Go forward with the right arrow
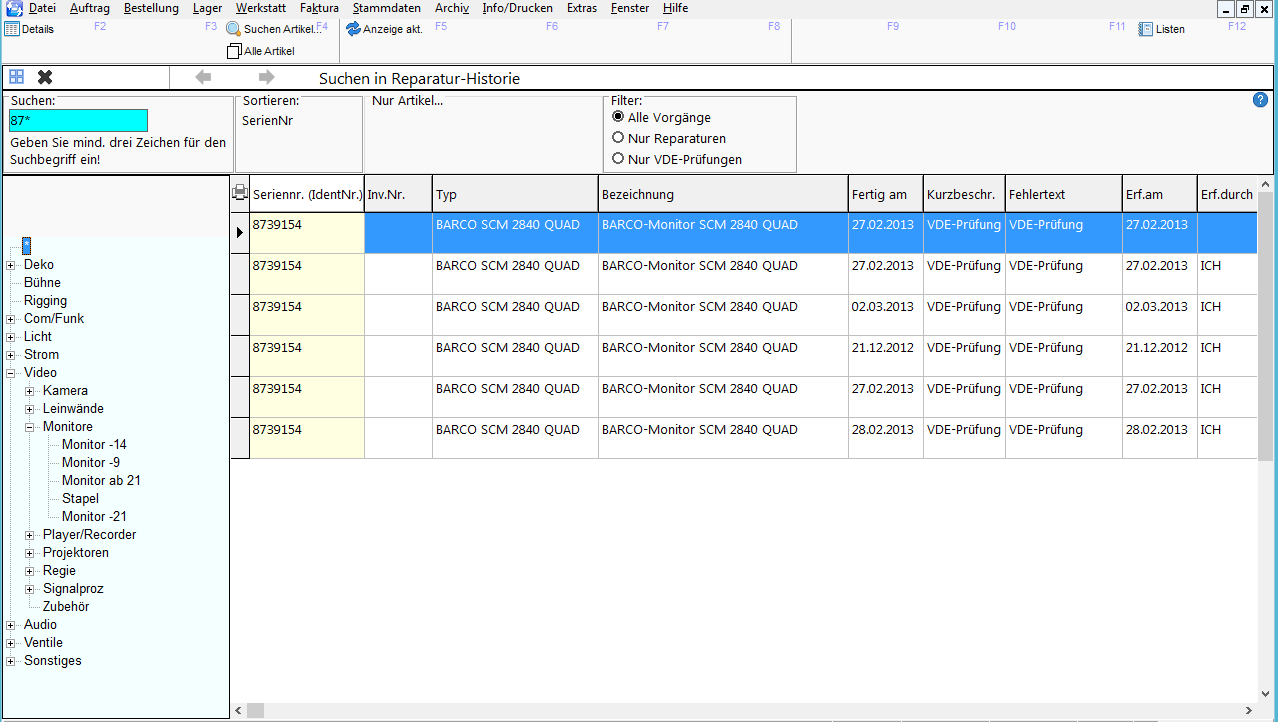 tap(266, 77)
